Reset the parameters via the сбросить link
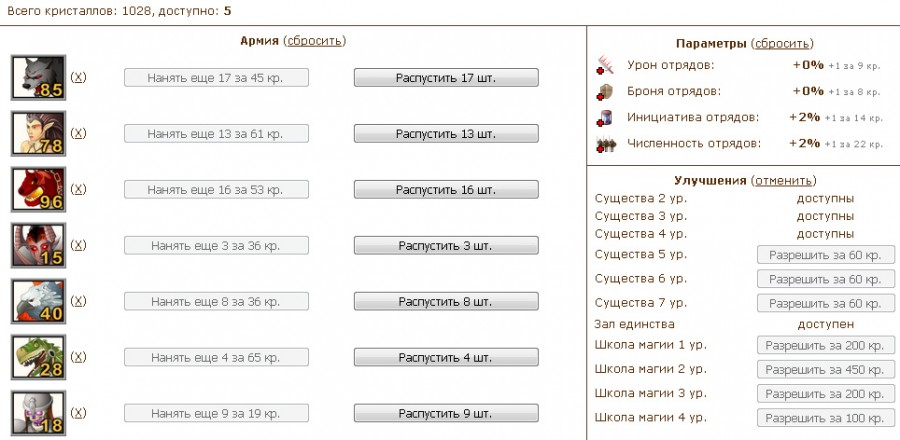 point(782,44)
